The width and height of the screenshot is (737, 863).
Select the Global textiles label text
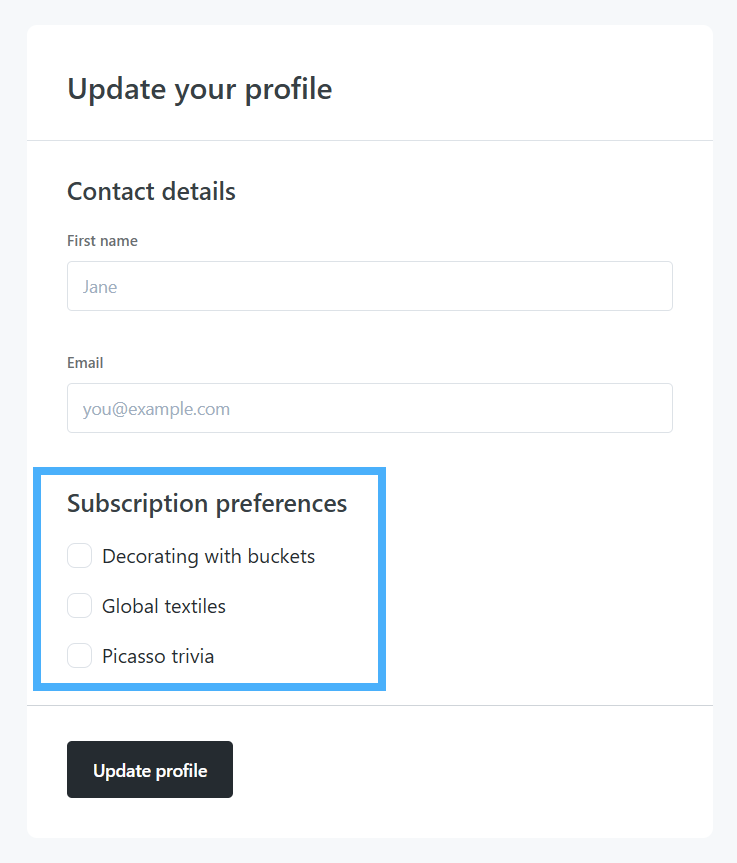(x=164, y=606)
